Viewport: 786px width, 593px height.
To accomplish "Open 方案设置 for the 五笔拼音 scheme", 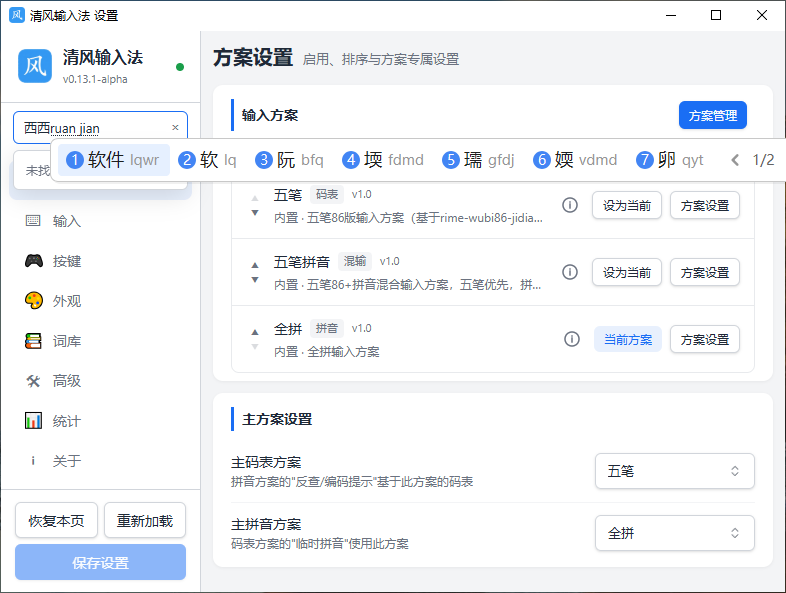I will tap(704, 273).
